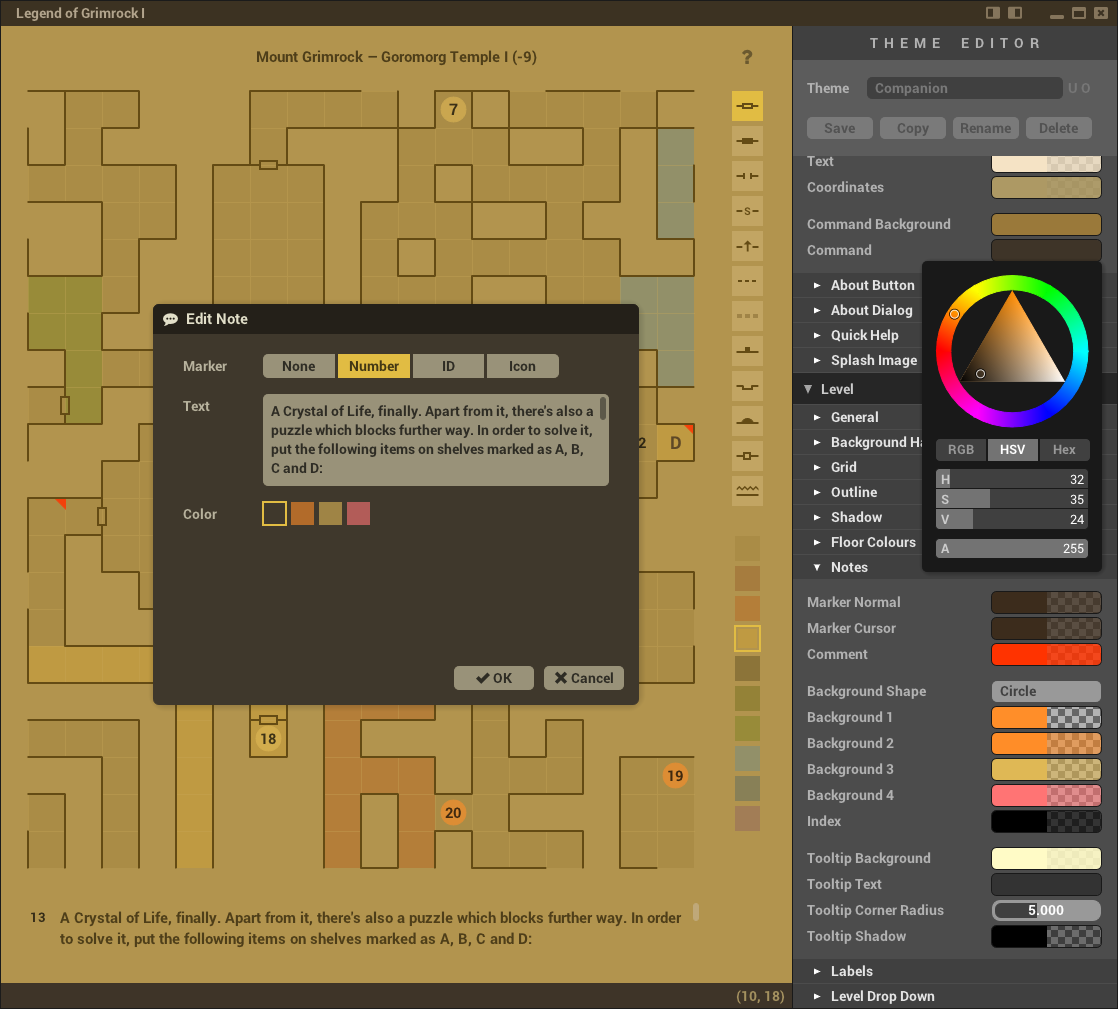Select the secret door 'S' tool
This screenshot has height=1009, width=1118.
point(747,211)
